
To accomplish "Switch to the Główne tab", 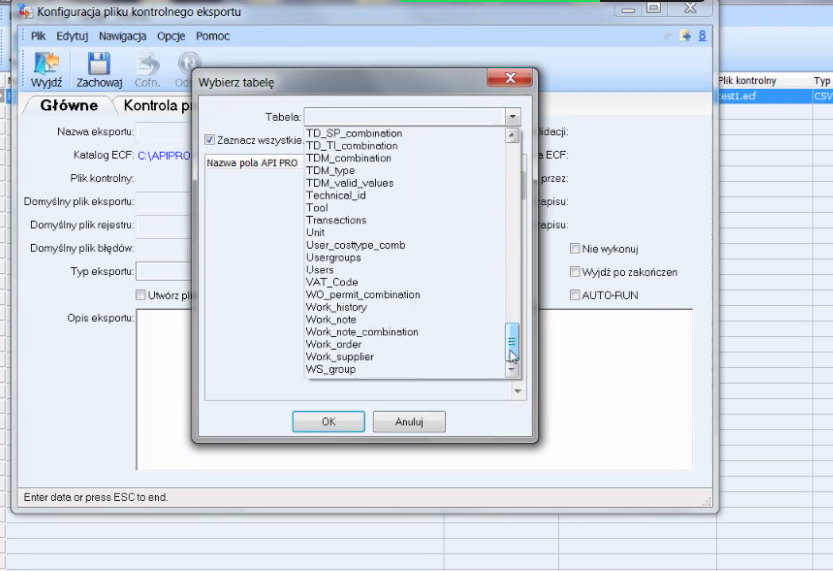I will point(69,105).
